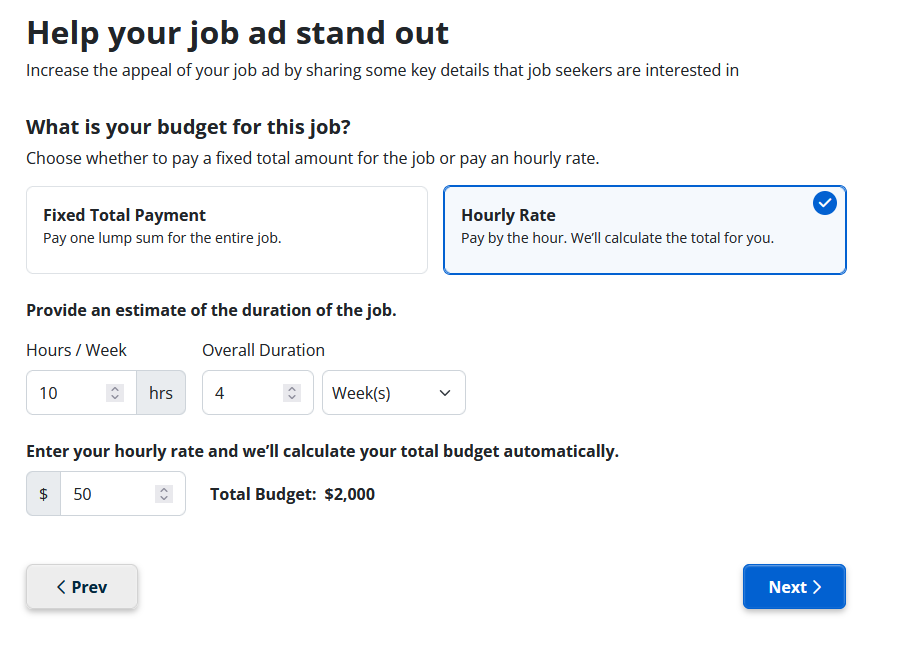Click 'Provide an estimate of the duration' text
Image resolution: width=902 pixels, height=651 pixels.
pyautogui.click(x=211, y=311)
